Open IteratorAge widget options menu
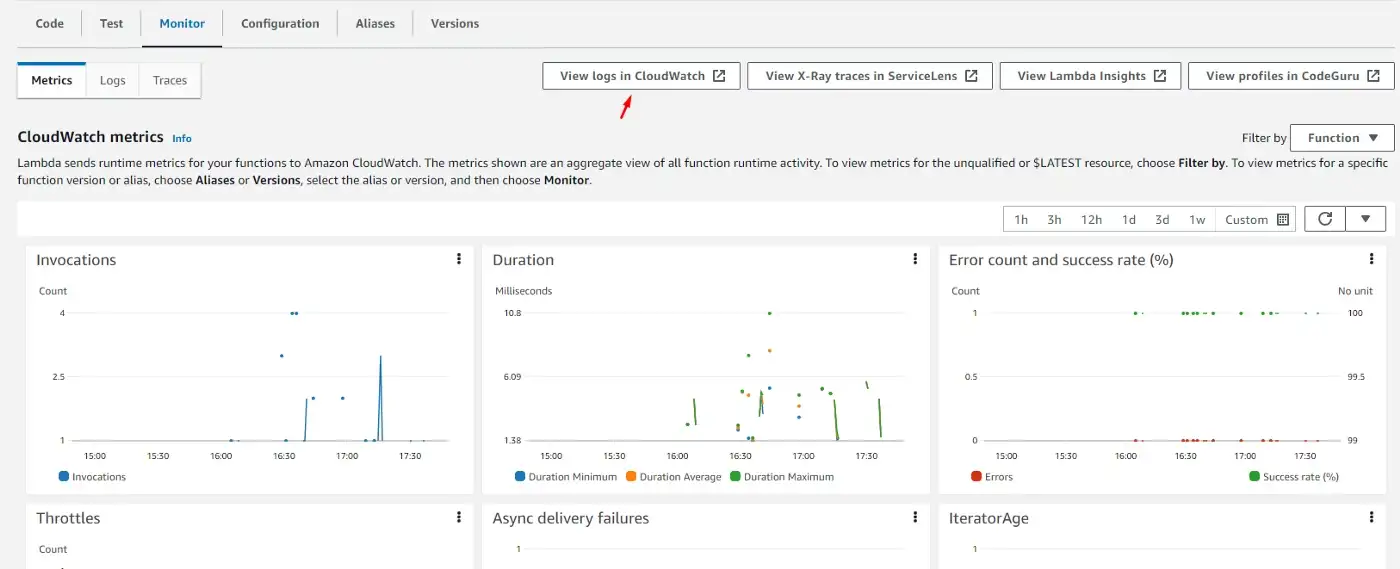This screenshot has height=569, width=1400. [x=1371, y=517]
